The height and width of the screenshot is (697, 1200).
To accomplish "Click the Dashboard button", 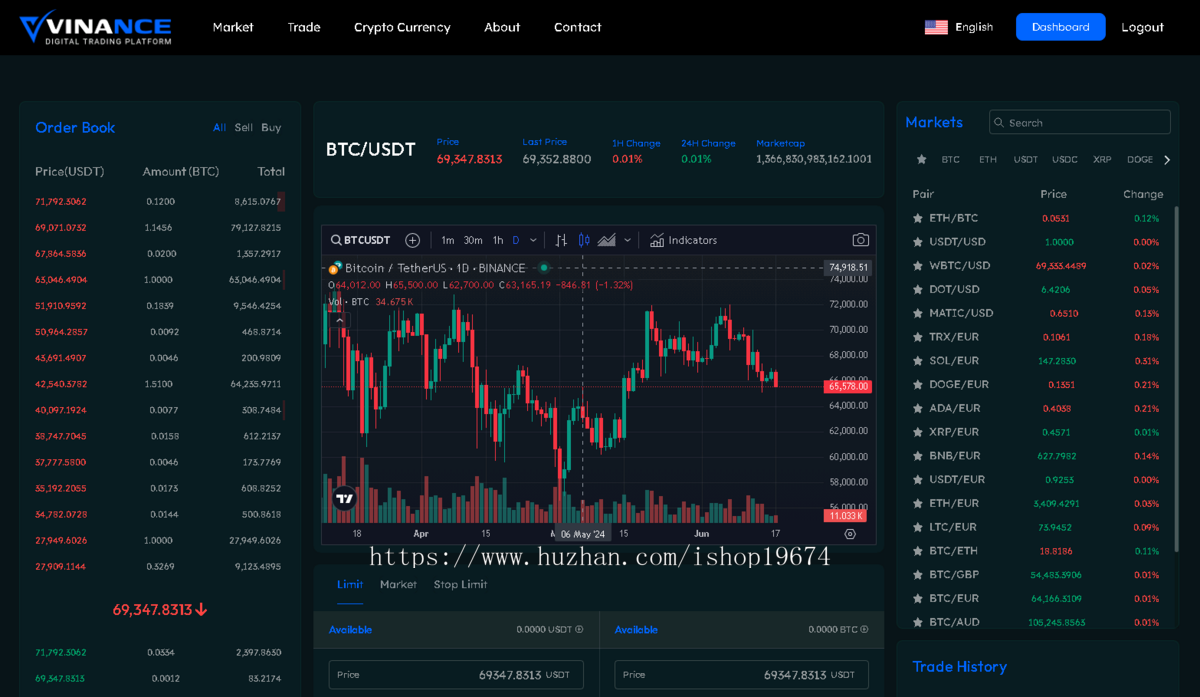I will (x=1061, y=27).
